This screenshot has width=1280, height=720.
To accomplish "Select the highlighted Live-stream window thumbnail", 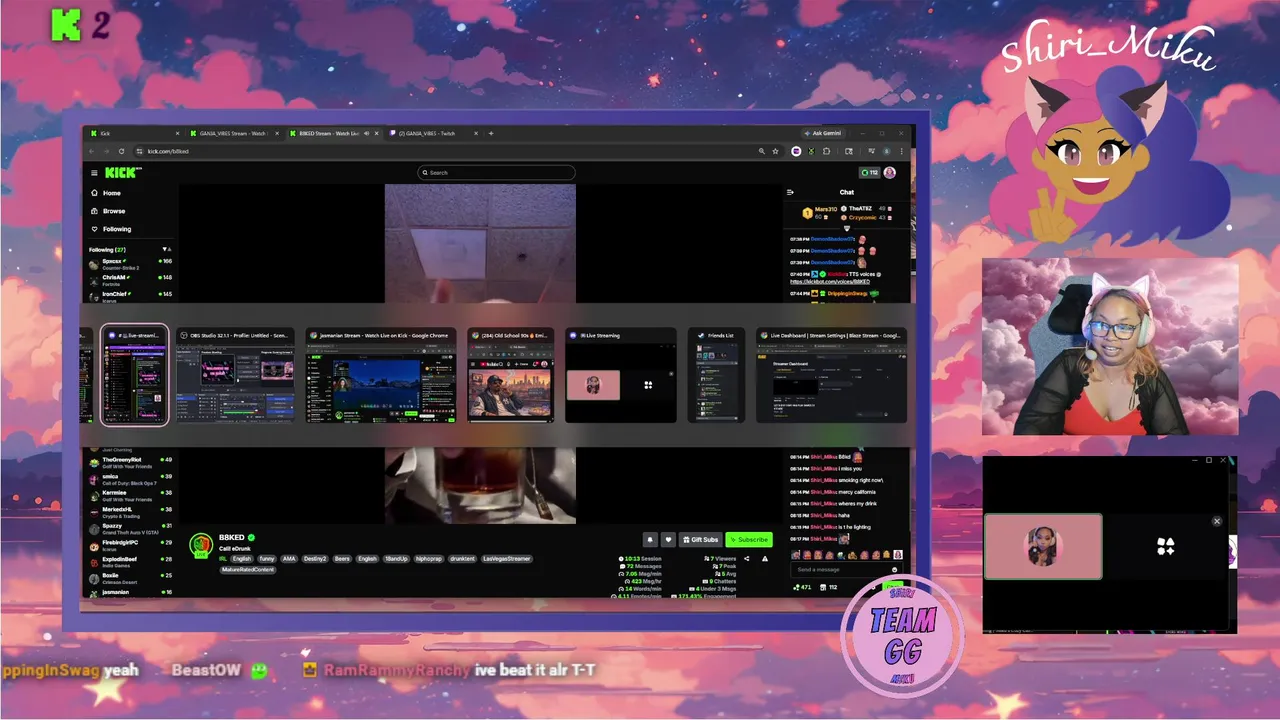I will point(134,375).
